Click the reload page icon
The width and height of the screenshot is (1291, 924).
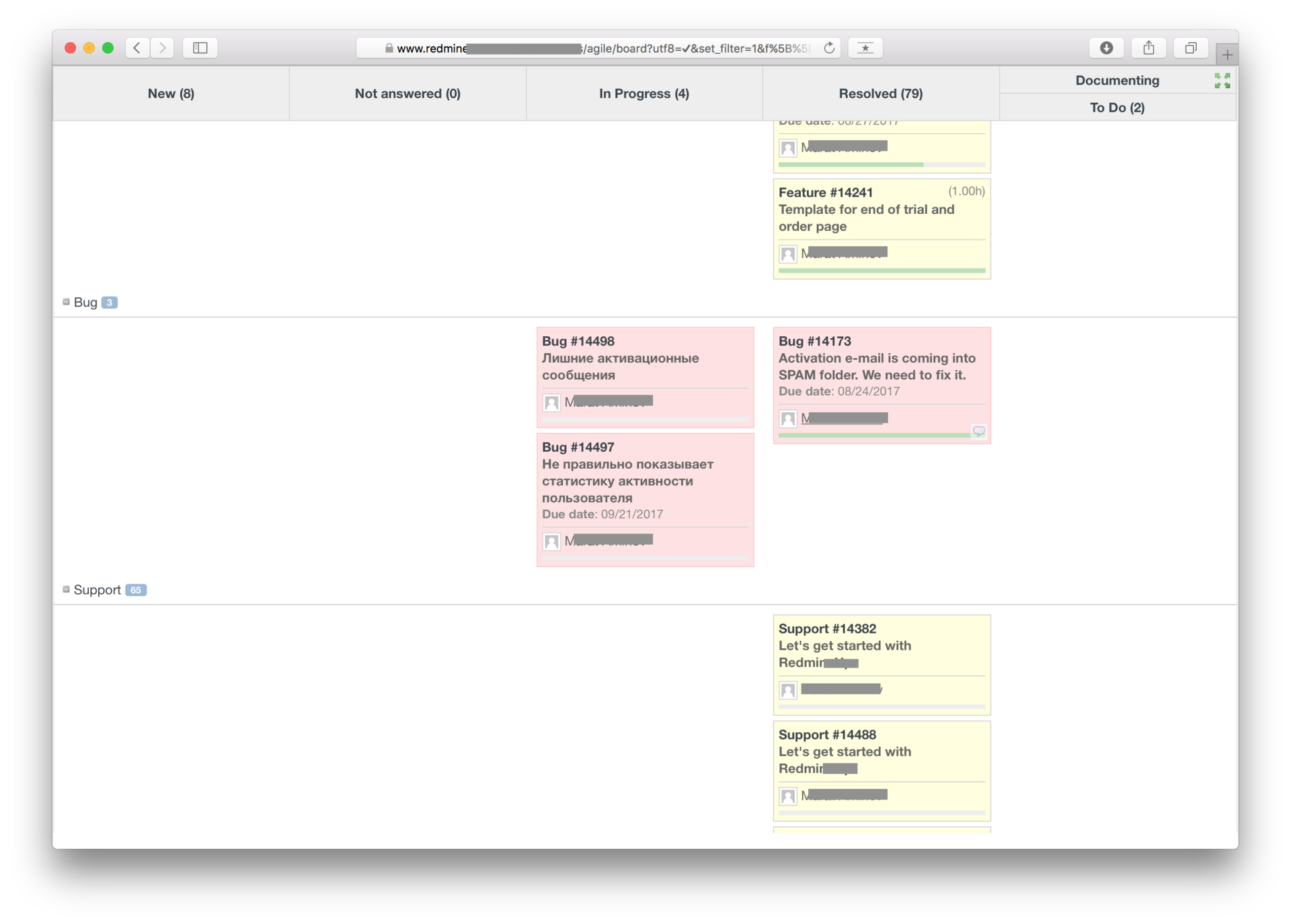pyautogui.click(x=829, y=48)
